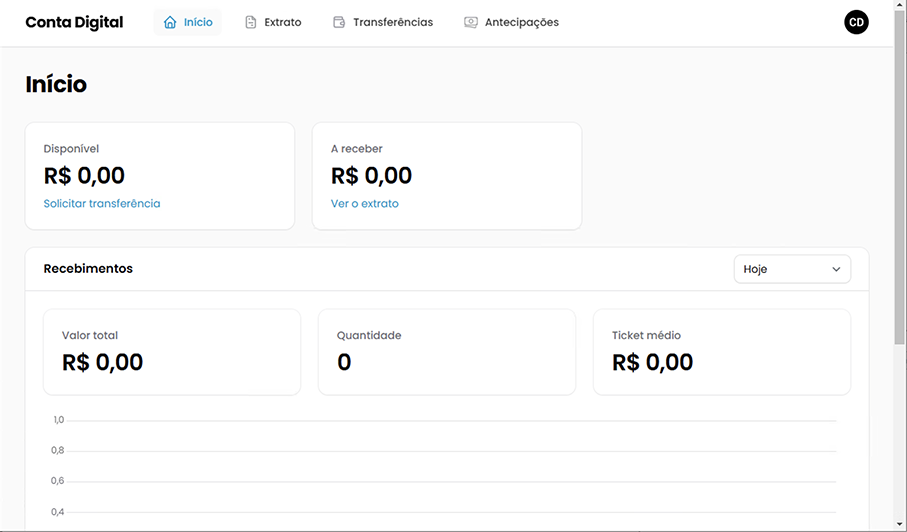Click the Disponível balance amount
The height and width of the screenshot is (532, 907).
tap(85, 176)
